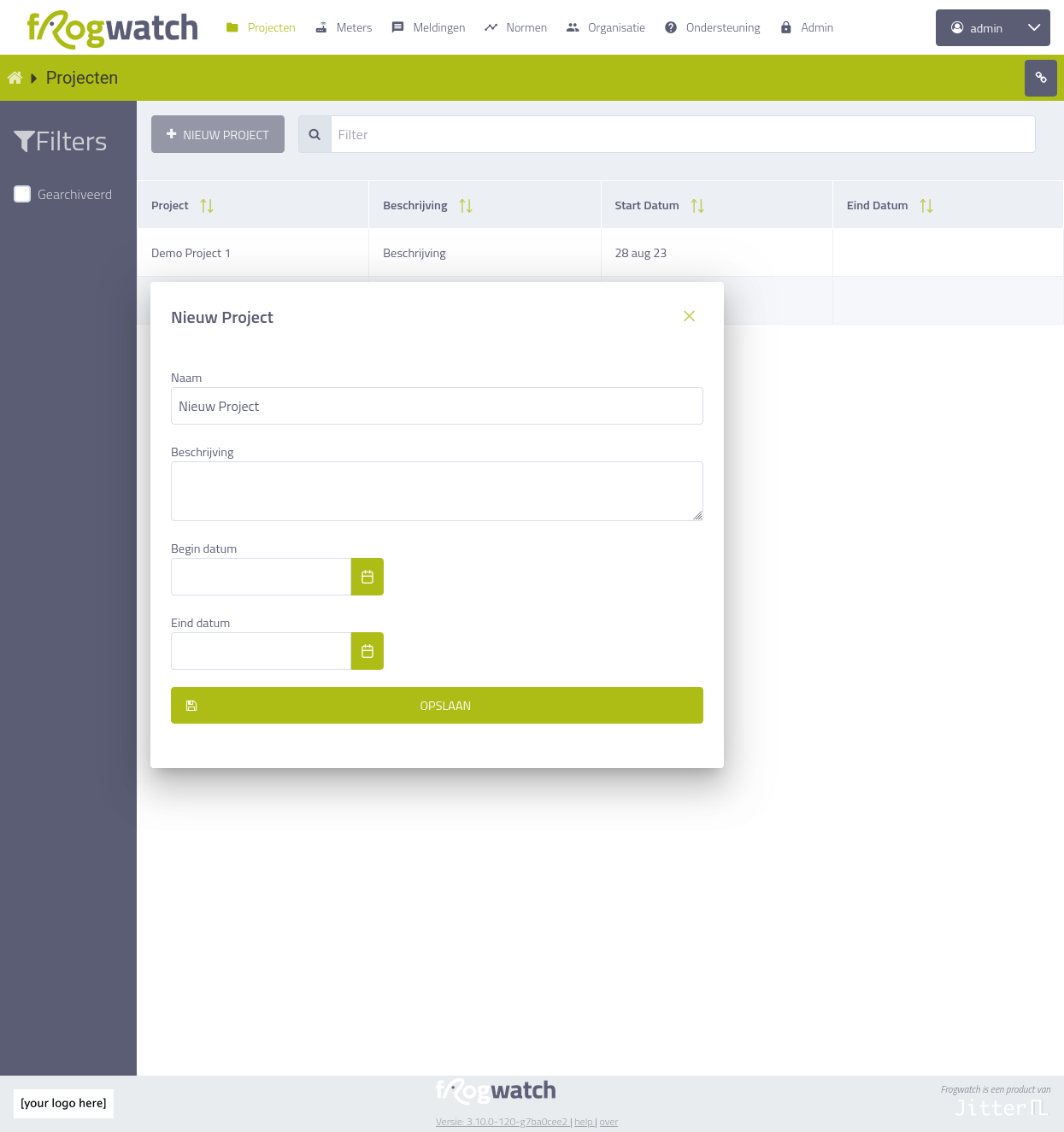Click the NIEUW PROJECT button

(218, 134)
